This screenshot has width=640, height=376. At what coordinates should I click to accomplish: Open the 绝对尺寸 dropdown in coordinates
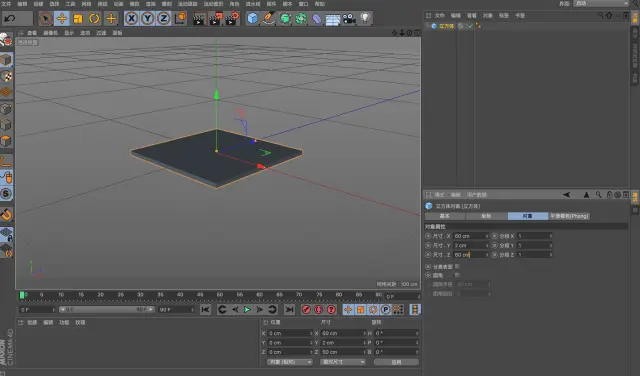(x=343, y=362)
